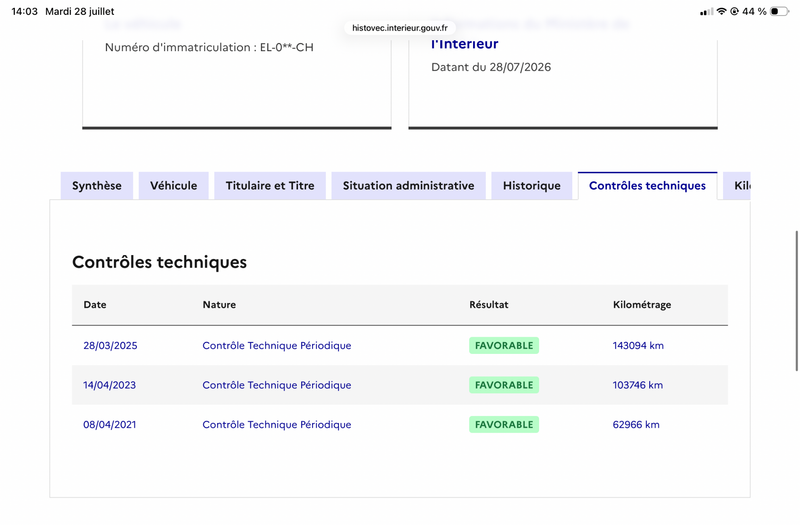
Task: Tap the histovec.interieur.gouv.fr address pill
Action: (x=399, y=28)
